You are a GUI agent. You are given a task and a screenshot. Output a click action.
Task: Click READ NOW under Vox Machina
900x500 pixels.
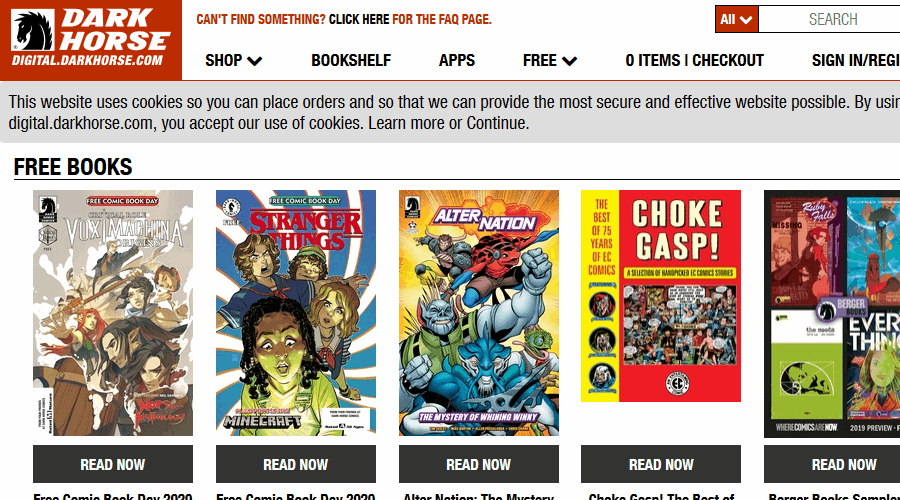113,464
